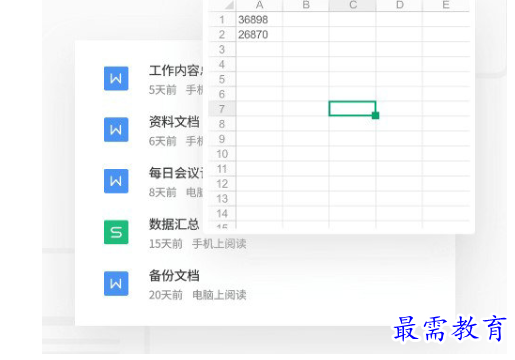Select column B header
Viewport: 515px width, 360px height.
point(306,5)
